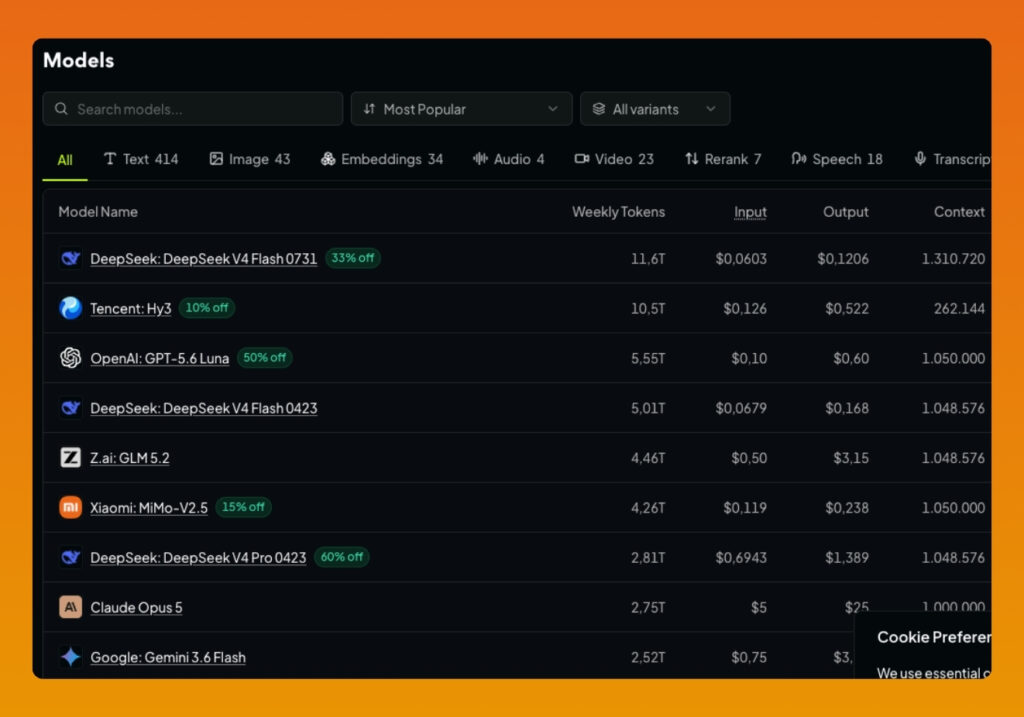
Task: Click the OpenAI logo icon in GPT-5.6 Luna row
Action: pyautogui.click(x=71, y=358)
